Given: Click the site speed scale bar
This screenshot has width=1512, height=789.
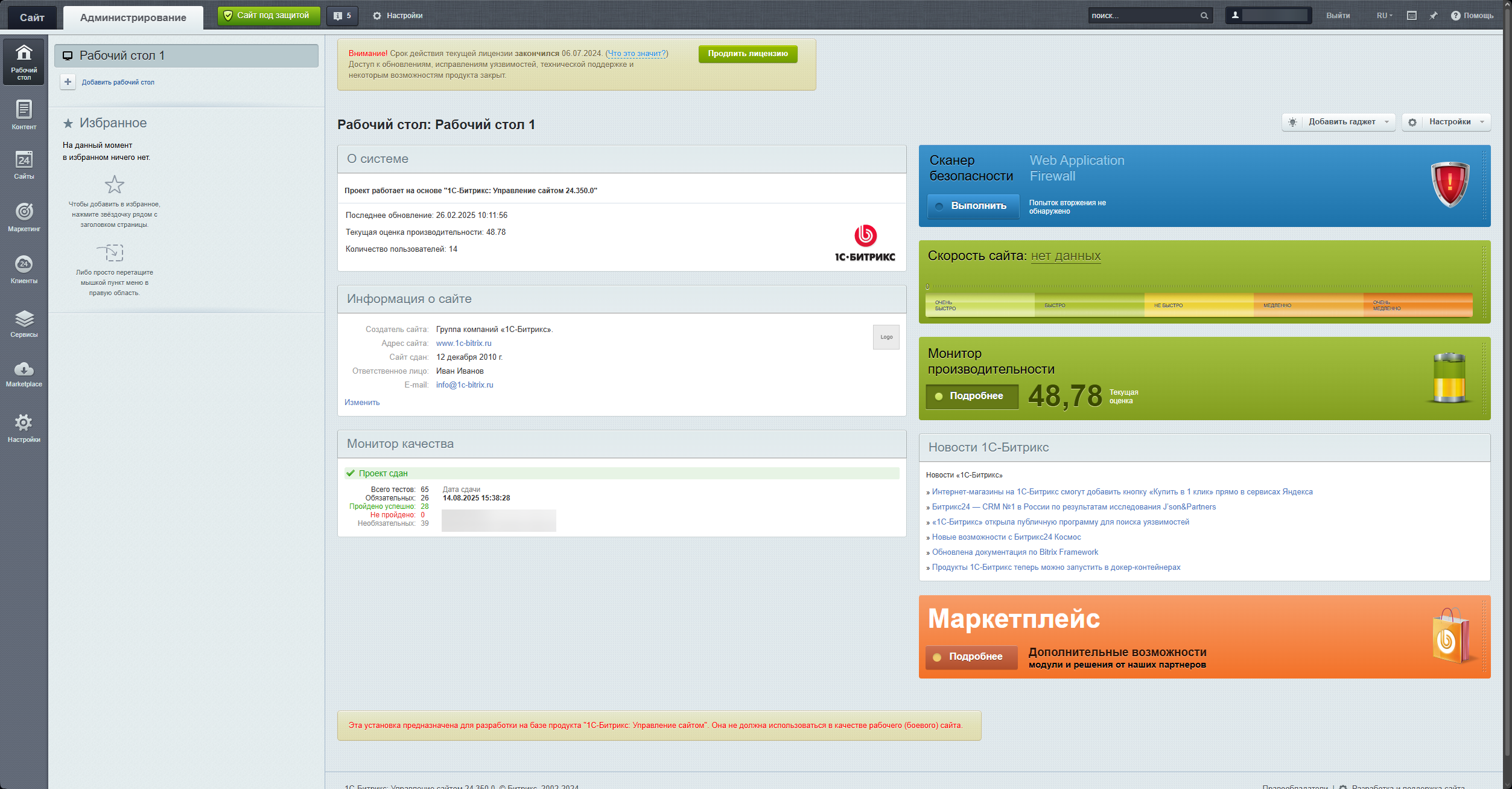Looking at the screenshot, I should 1198,305.
